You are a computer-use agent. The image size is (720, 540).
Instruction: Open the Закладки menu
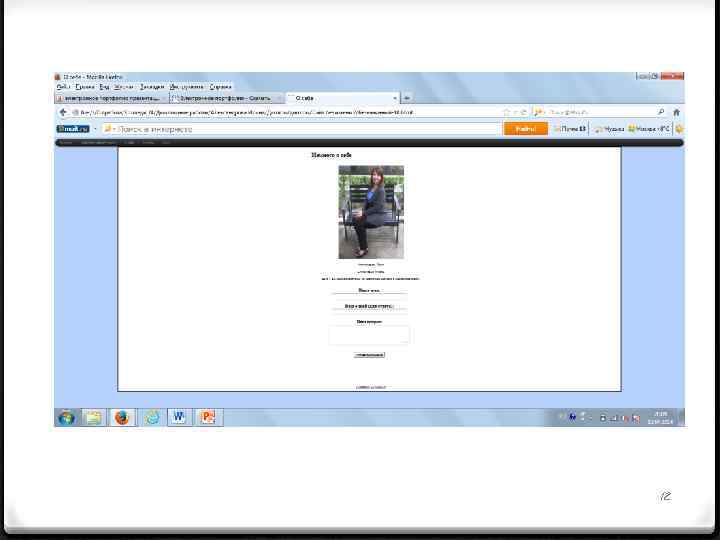152,86
